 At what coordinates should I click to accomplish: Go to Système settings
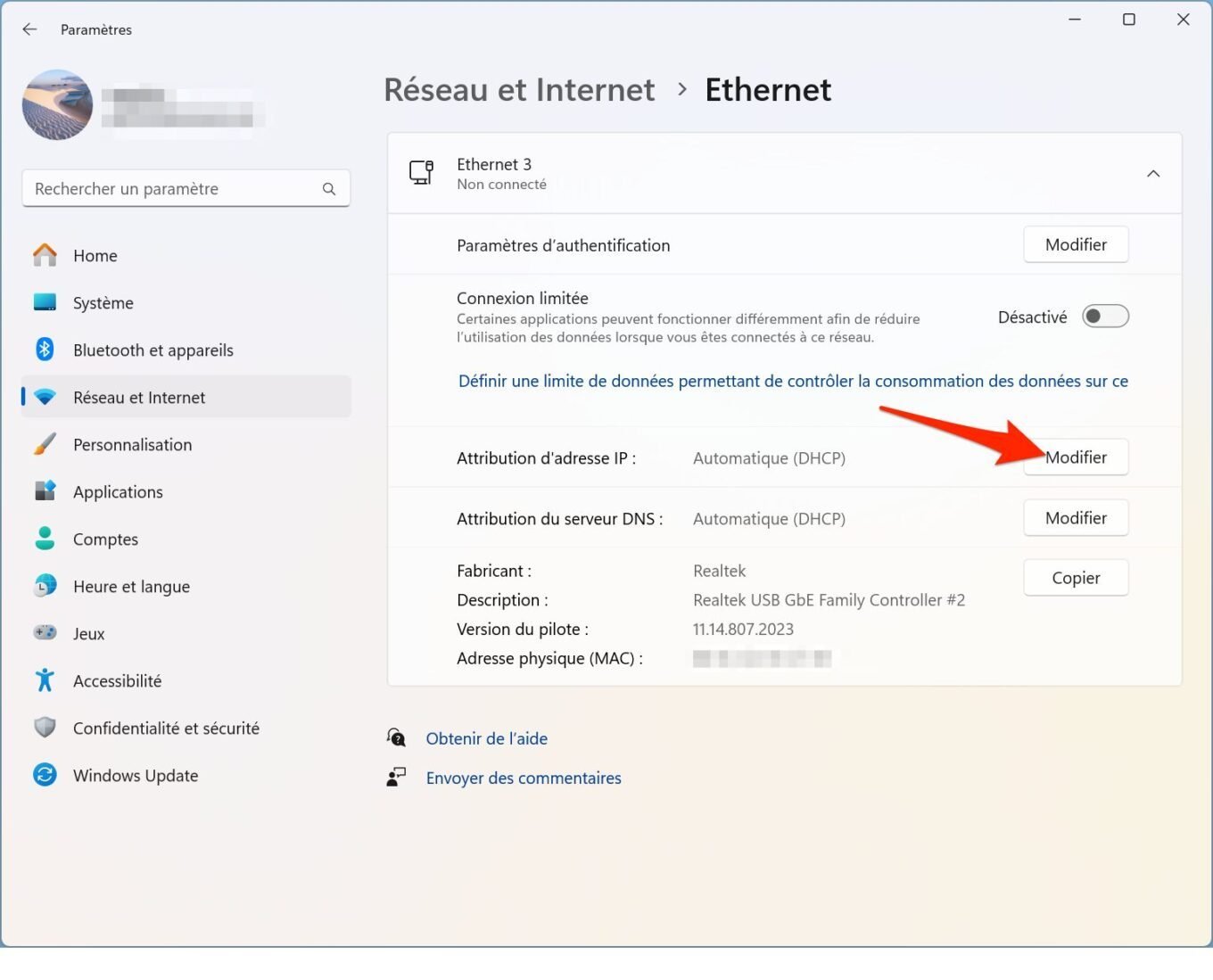pos(186,303)
